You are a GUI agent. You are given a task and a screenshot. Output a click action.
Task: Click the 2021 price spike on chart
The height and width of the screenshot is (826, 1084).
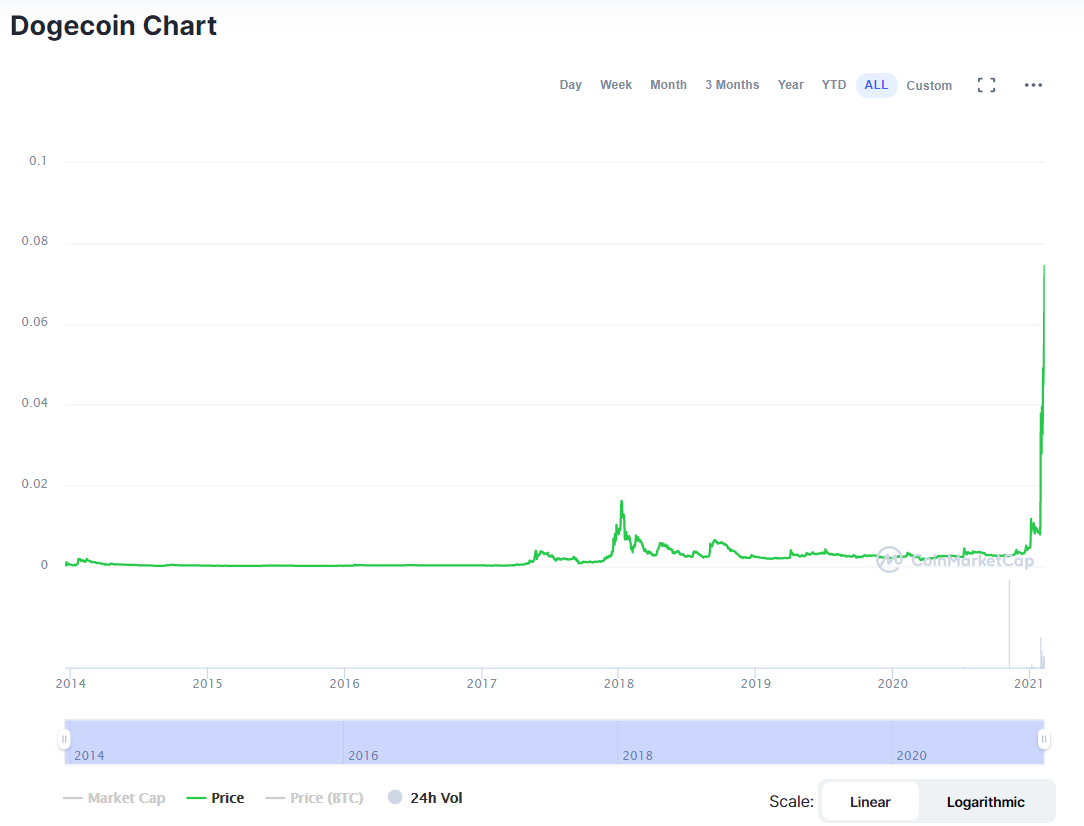click(1044, 267)
